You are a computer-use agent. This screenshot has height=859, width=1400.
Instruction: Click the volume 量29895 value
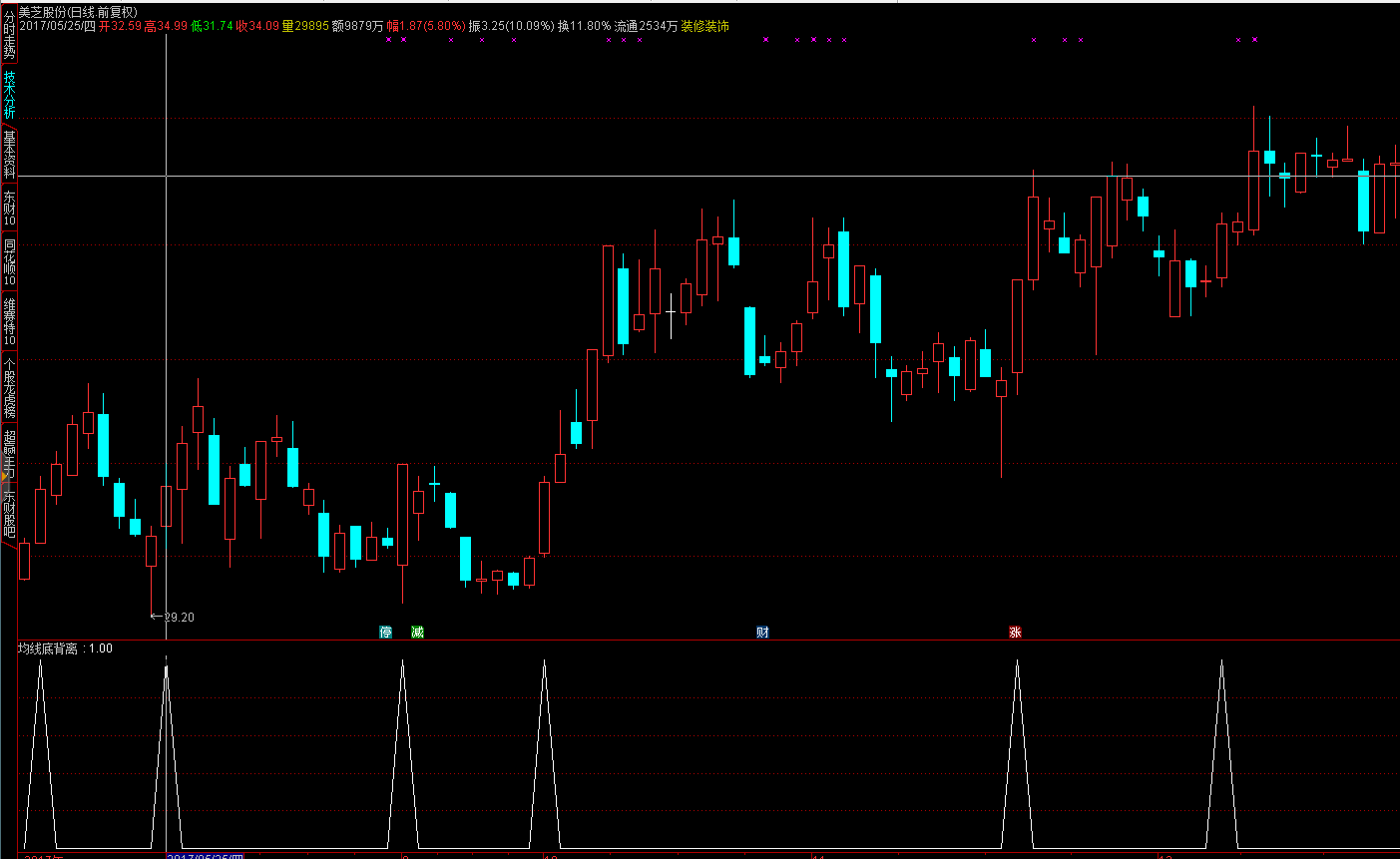pyautogui.click(x=305, y=26)
